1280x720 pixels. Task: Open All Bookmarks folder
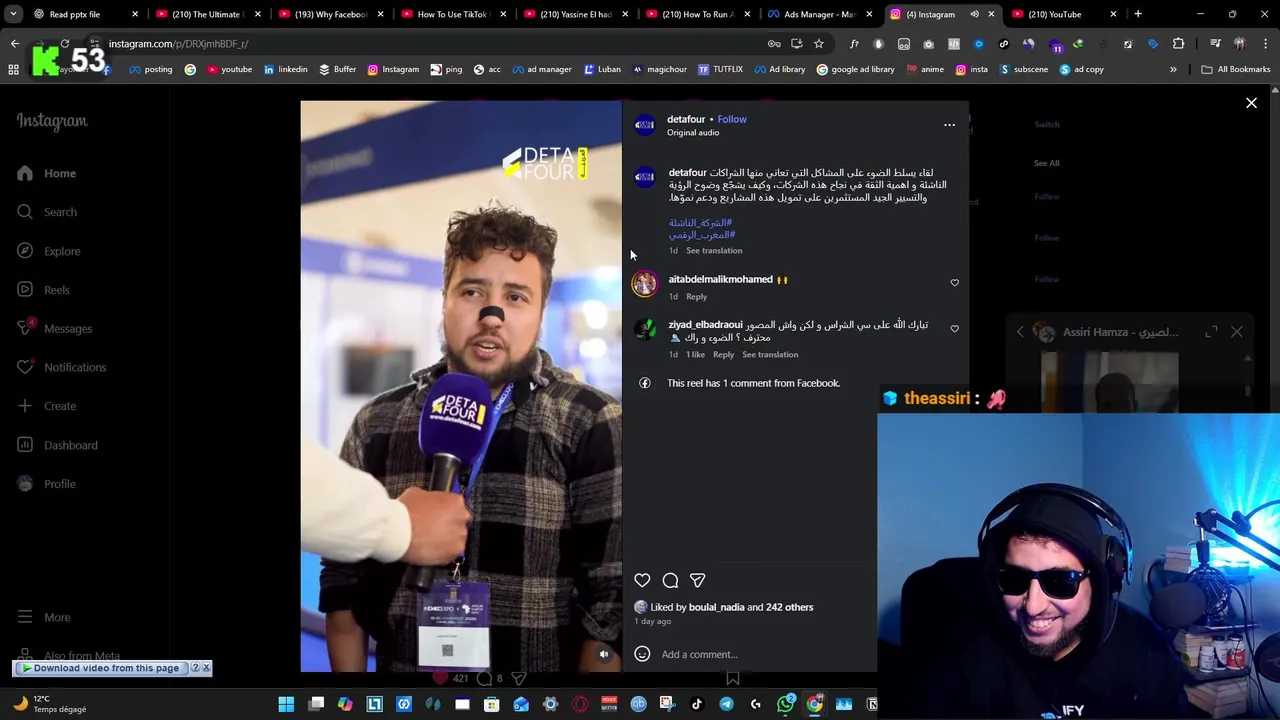1235,69
